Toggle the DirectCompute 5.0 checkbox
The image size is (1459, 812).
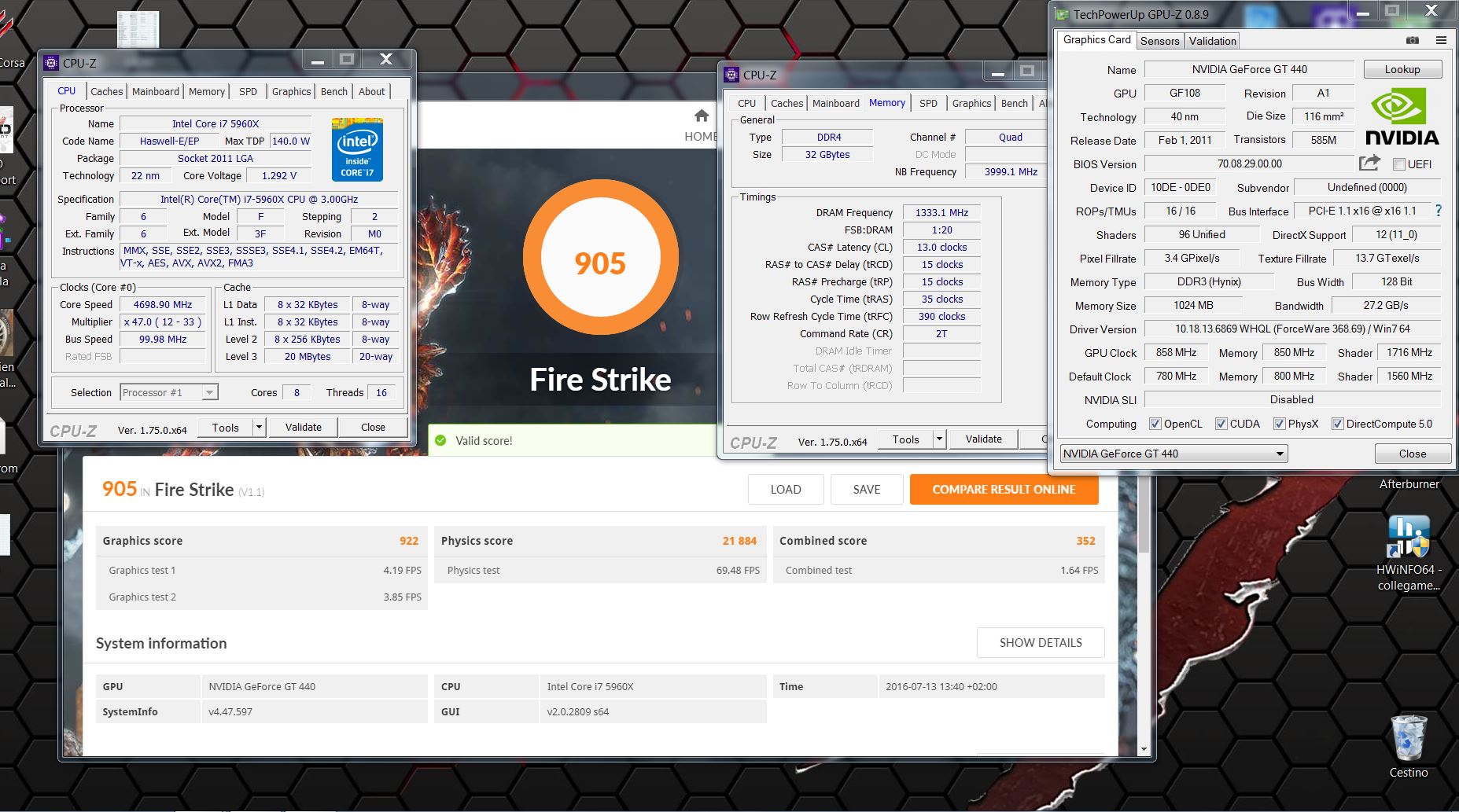[1336, 424]
